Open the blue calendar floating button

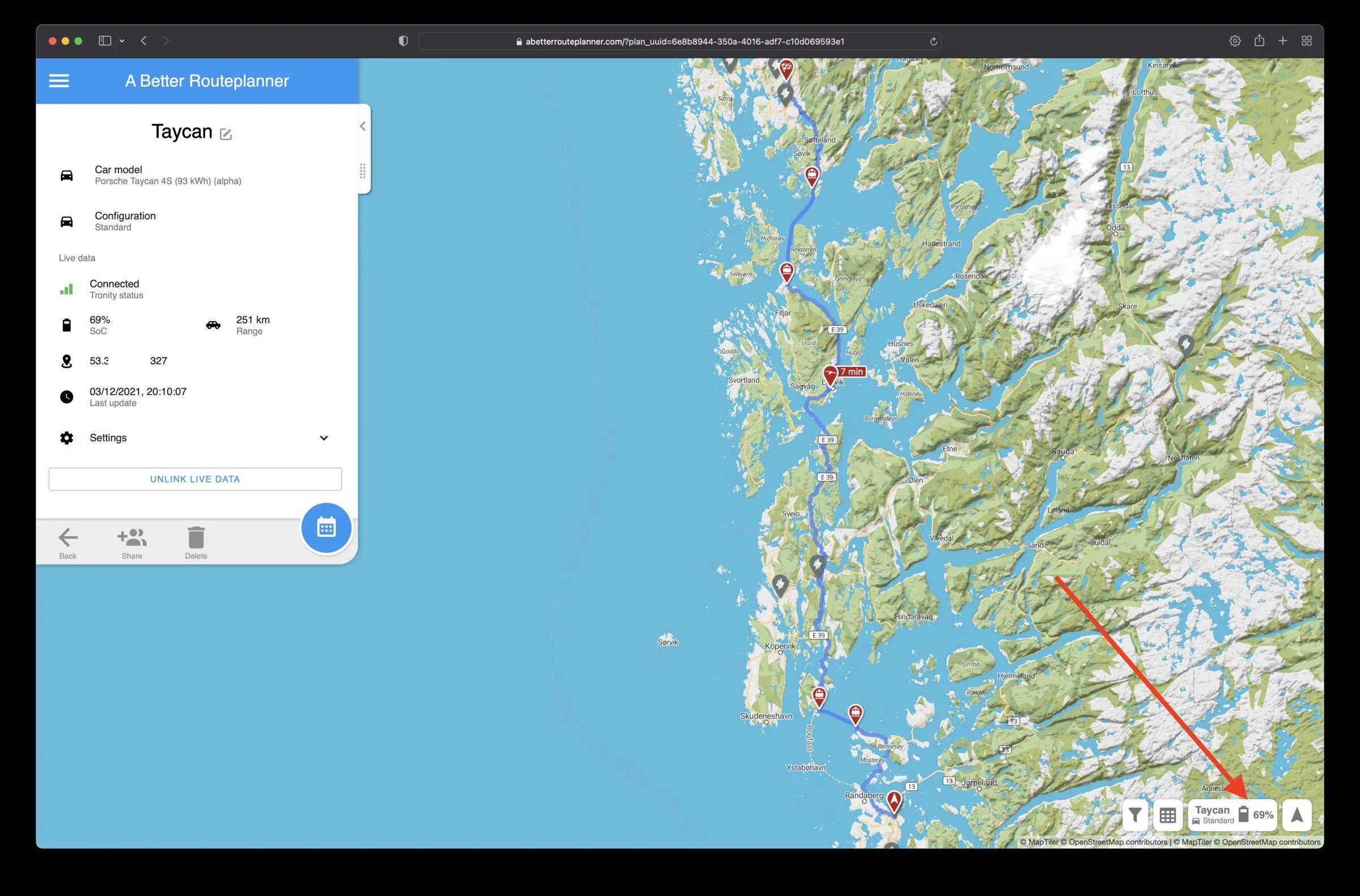[326, 527]
